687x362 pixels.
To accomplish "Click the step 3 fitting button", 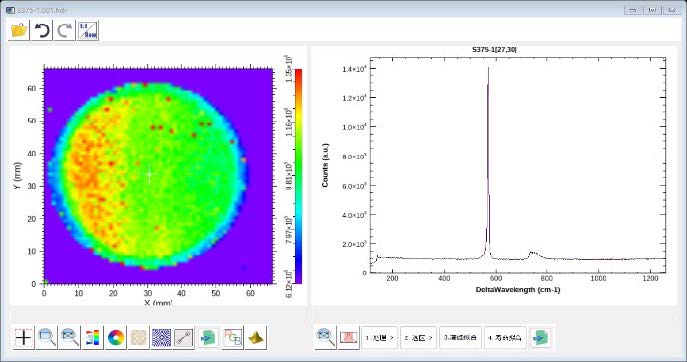I will [x=460, y=337].
